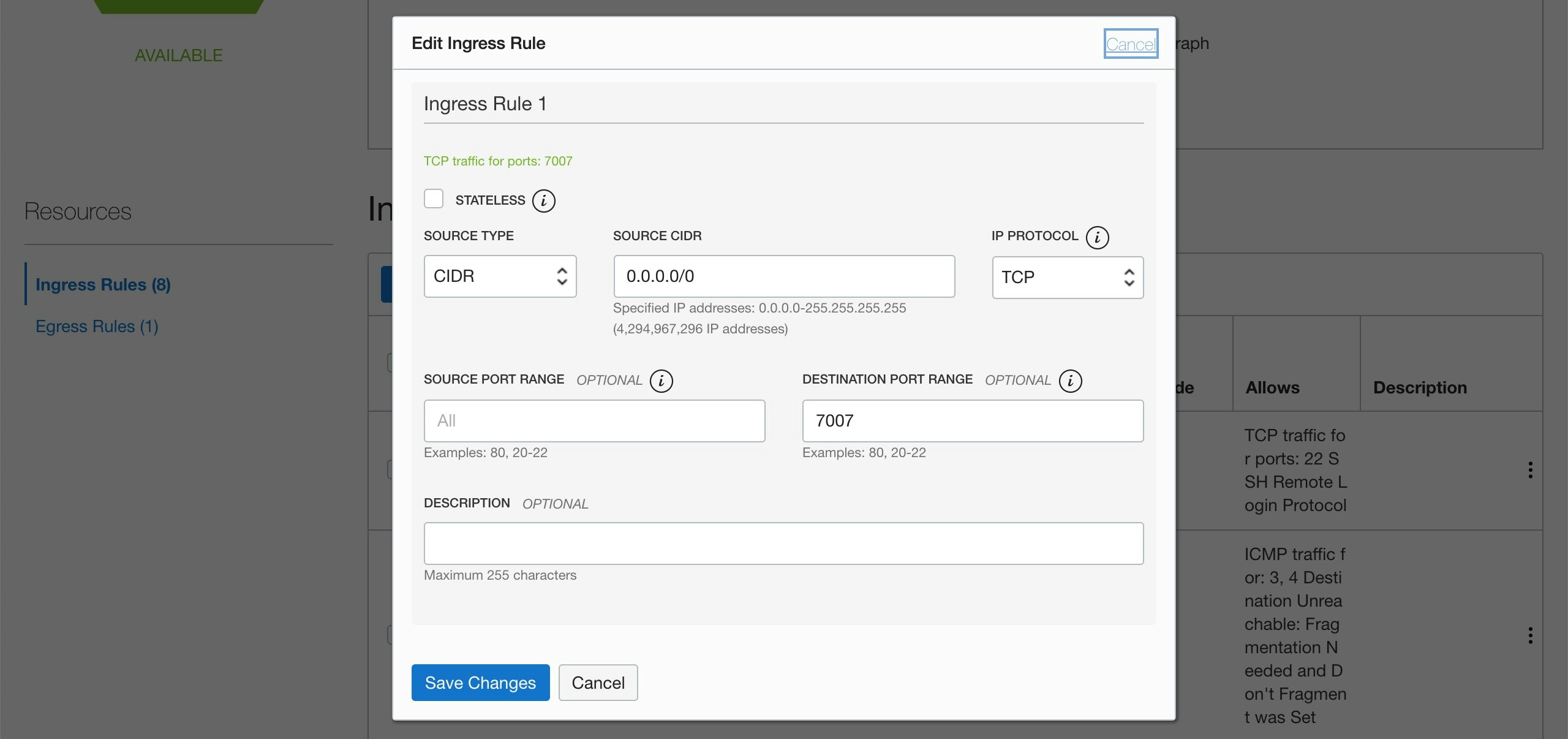1568x739 pixels.
Task: Enable the Stateless checkbox
Action: (434, 199)
